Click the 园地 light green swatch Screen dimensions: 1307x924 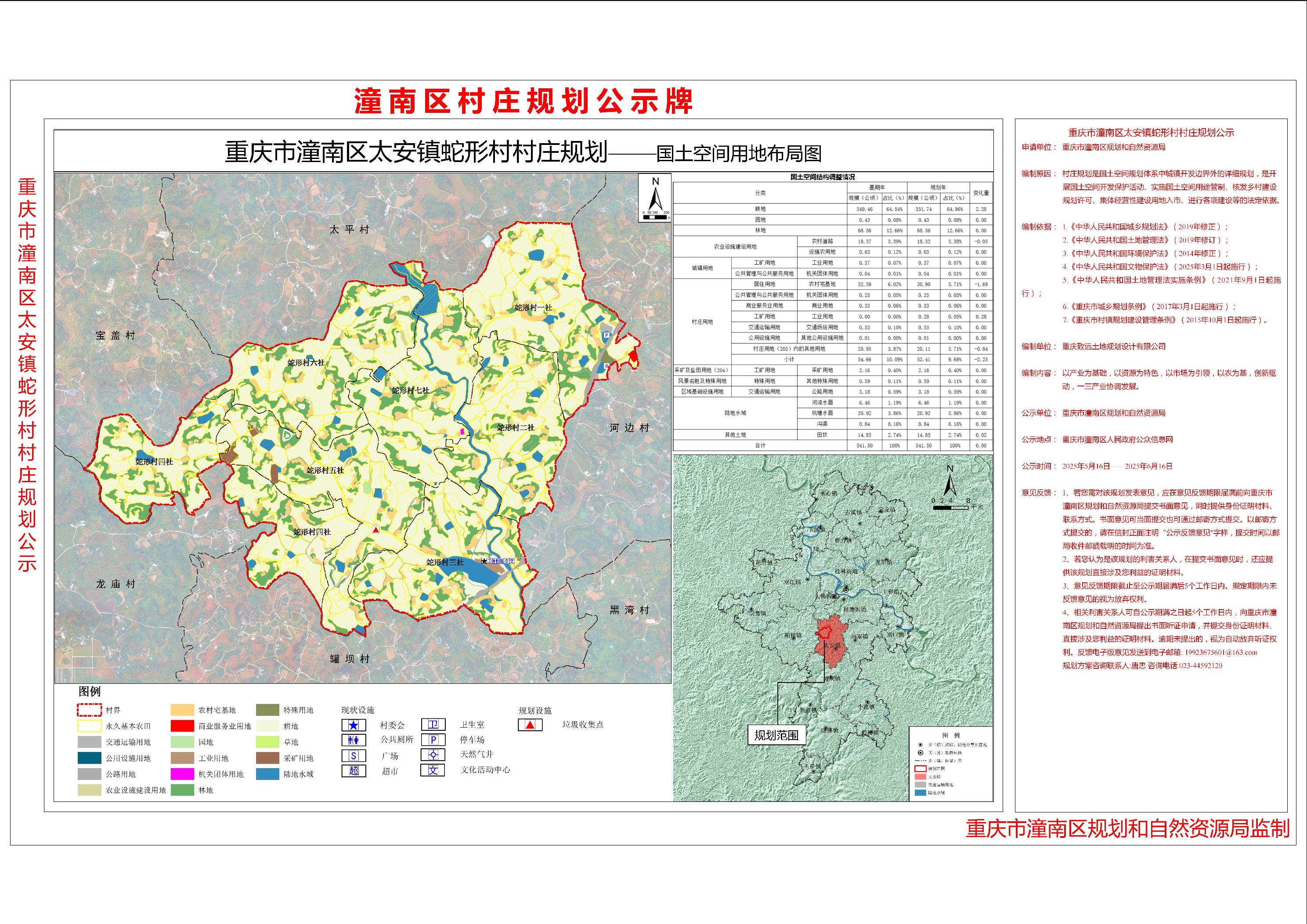[182, 742]
